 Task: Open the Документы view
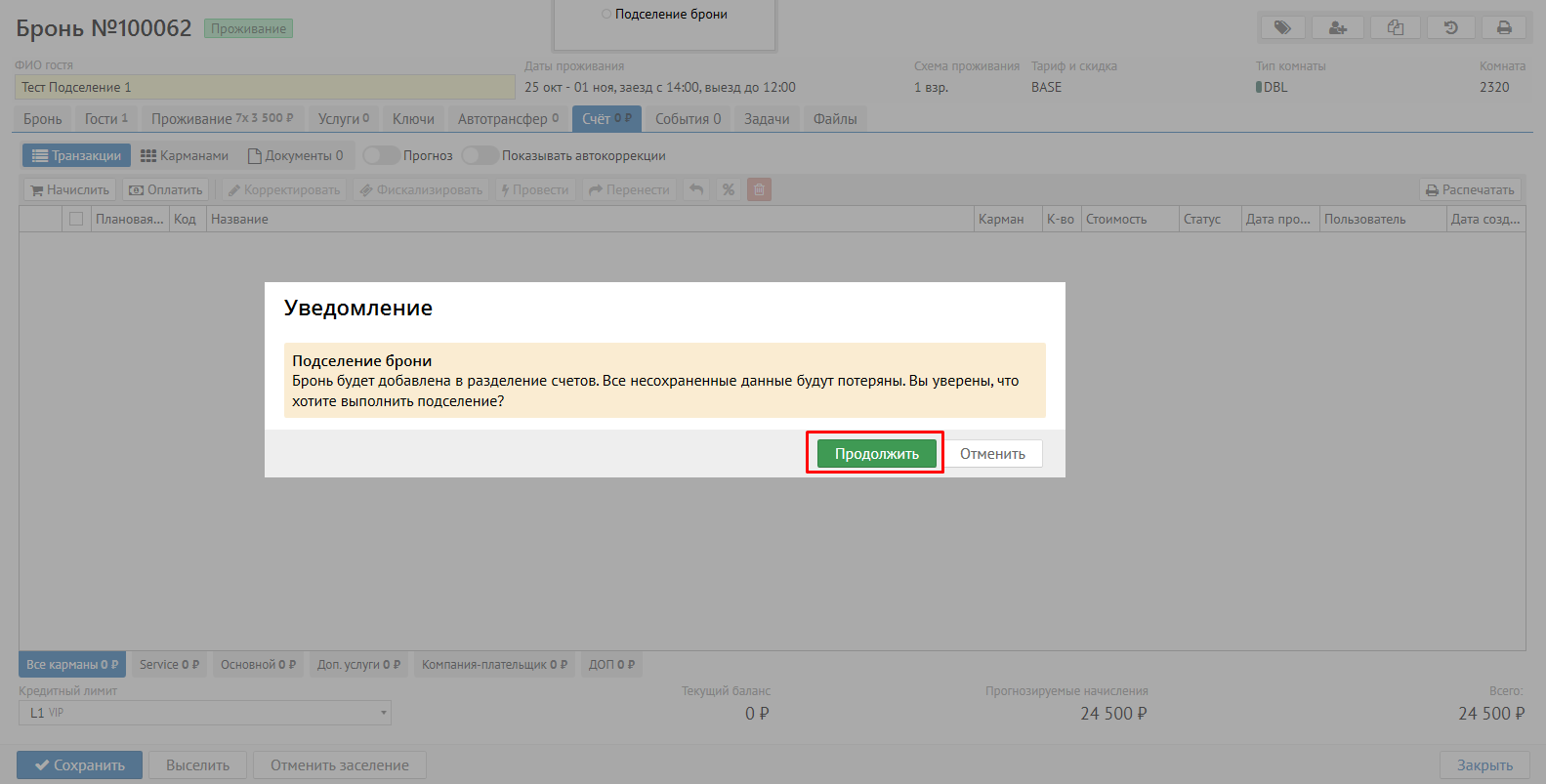296,155
